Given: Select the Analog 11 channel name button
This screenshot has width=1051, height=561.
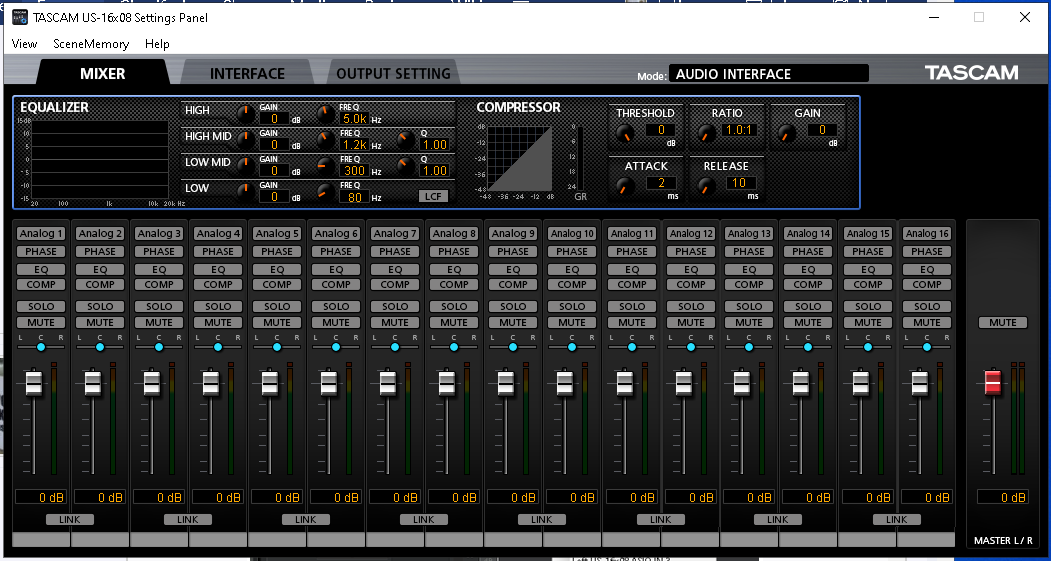Looking at the screenshot, I should pos(631,233).
